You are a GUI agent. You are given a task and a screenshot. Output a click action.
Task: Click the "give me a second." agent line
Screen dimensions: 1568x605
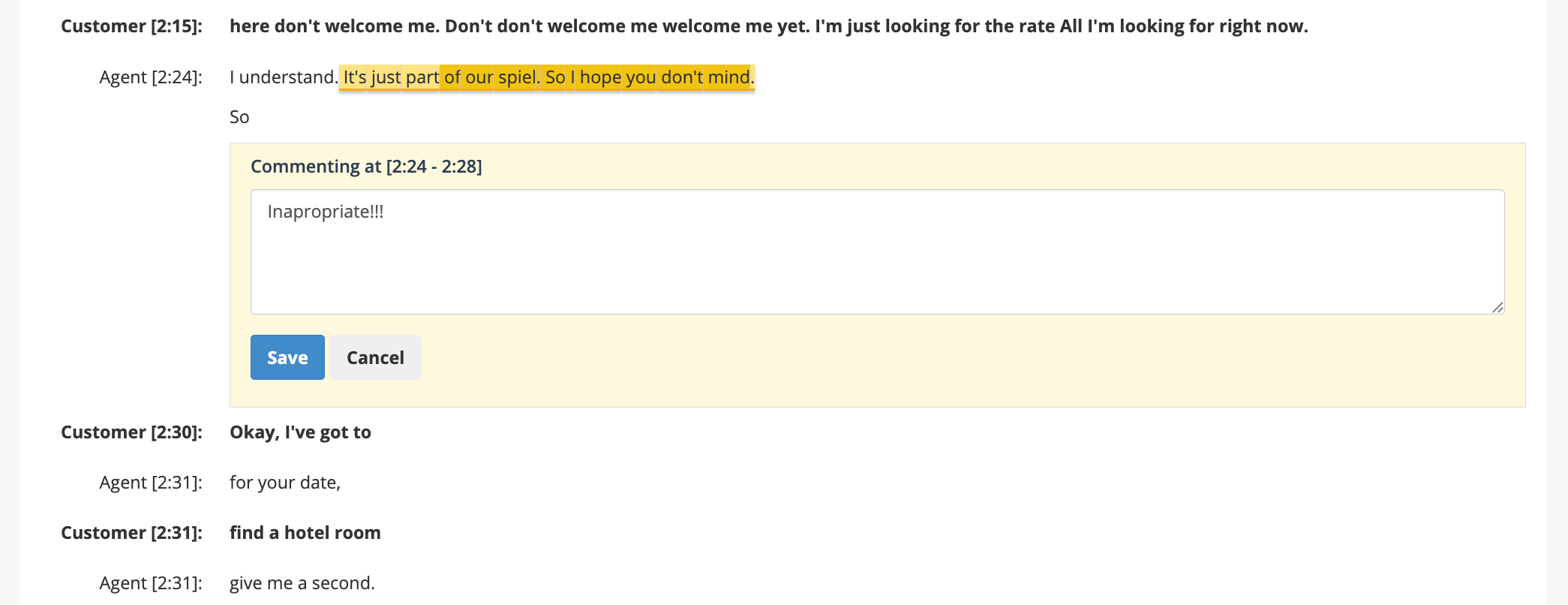[x=302, y=583]
